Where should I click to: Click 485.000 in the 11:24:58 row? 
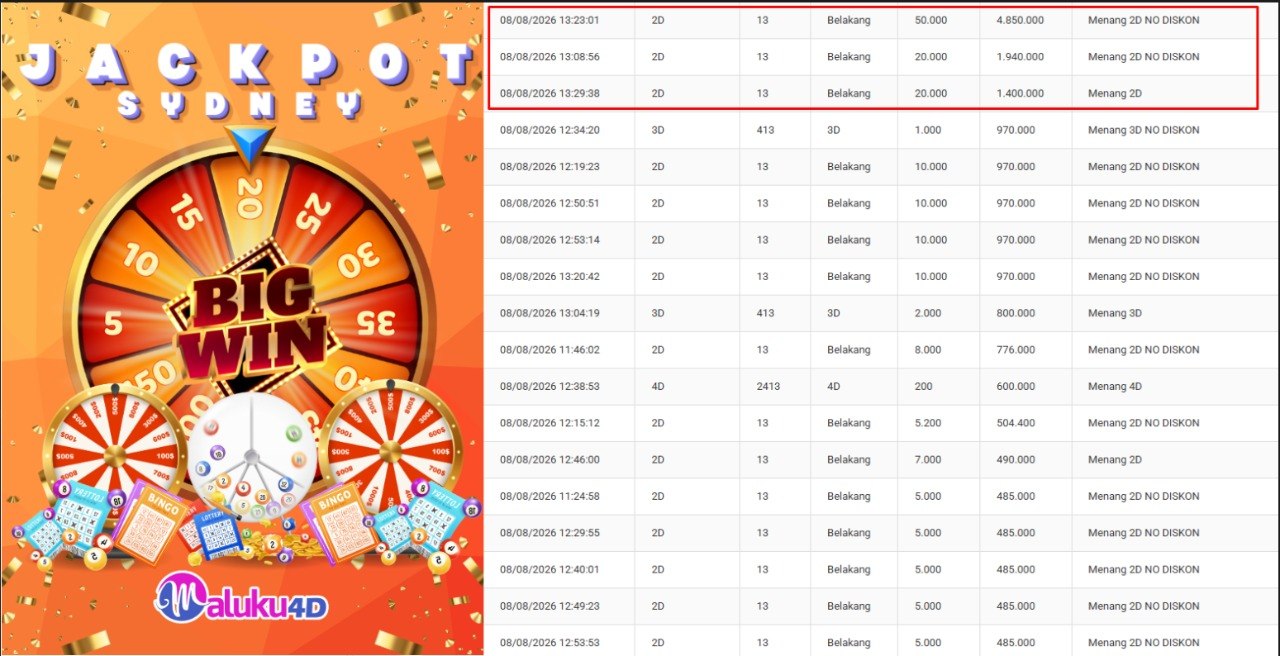point(1015,496)
